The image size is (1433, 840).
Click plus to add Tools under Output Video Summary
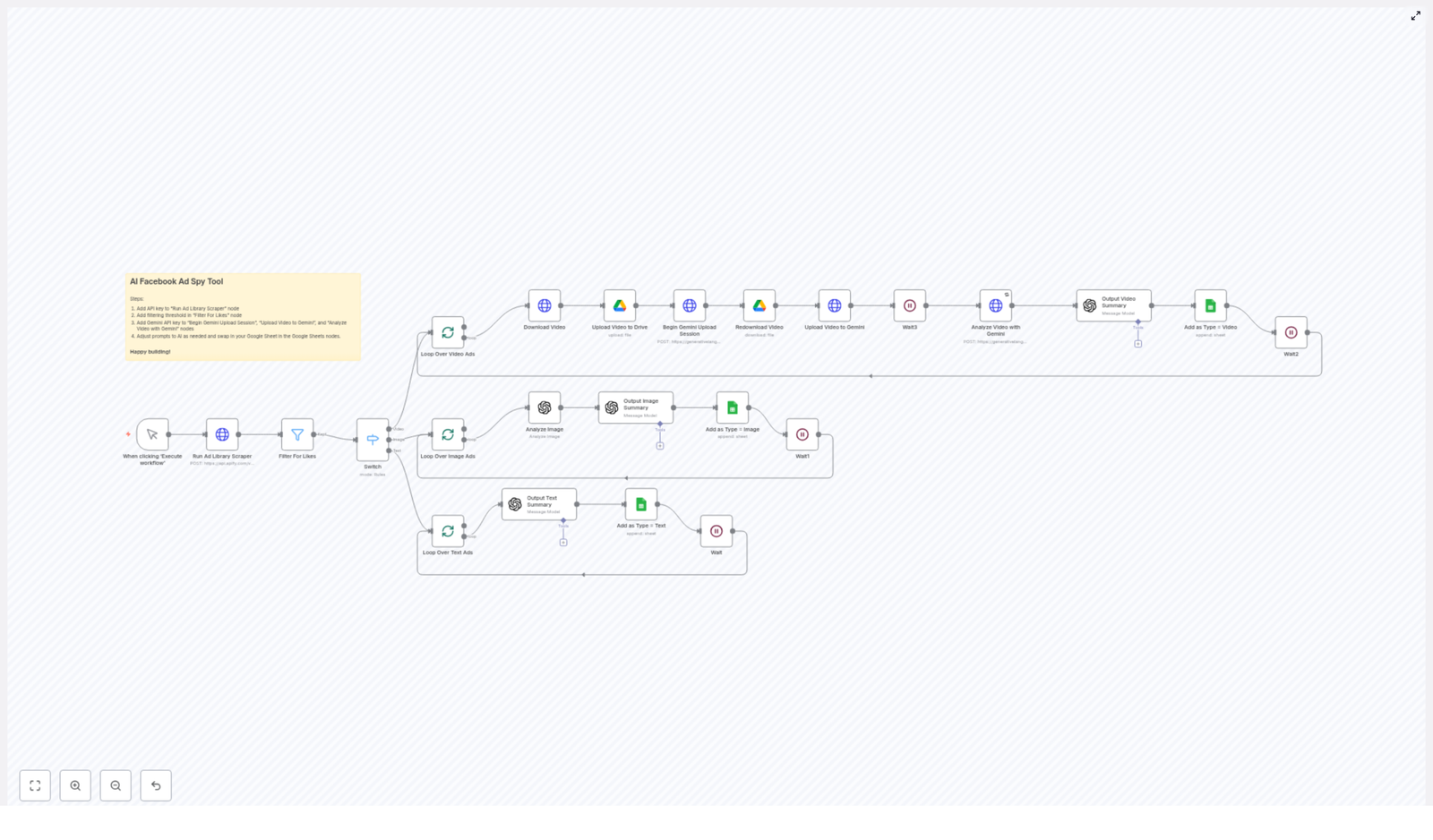(1138, 343)
